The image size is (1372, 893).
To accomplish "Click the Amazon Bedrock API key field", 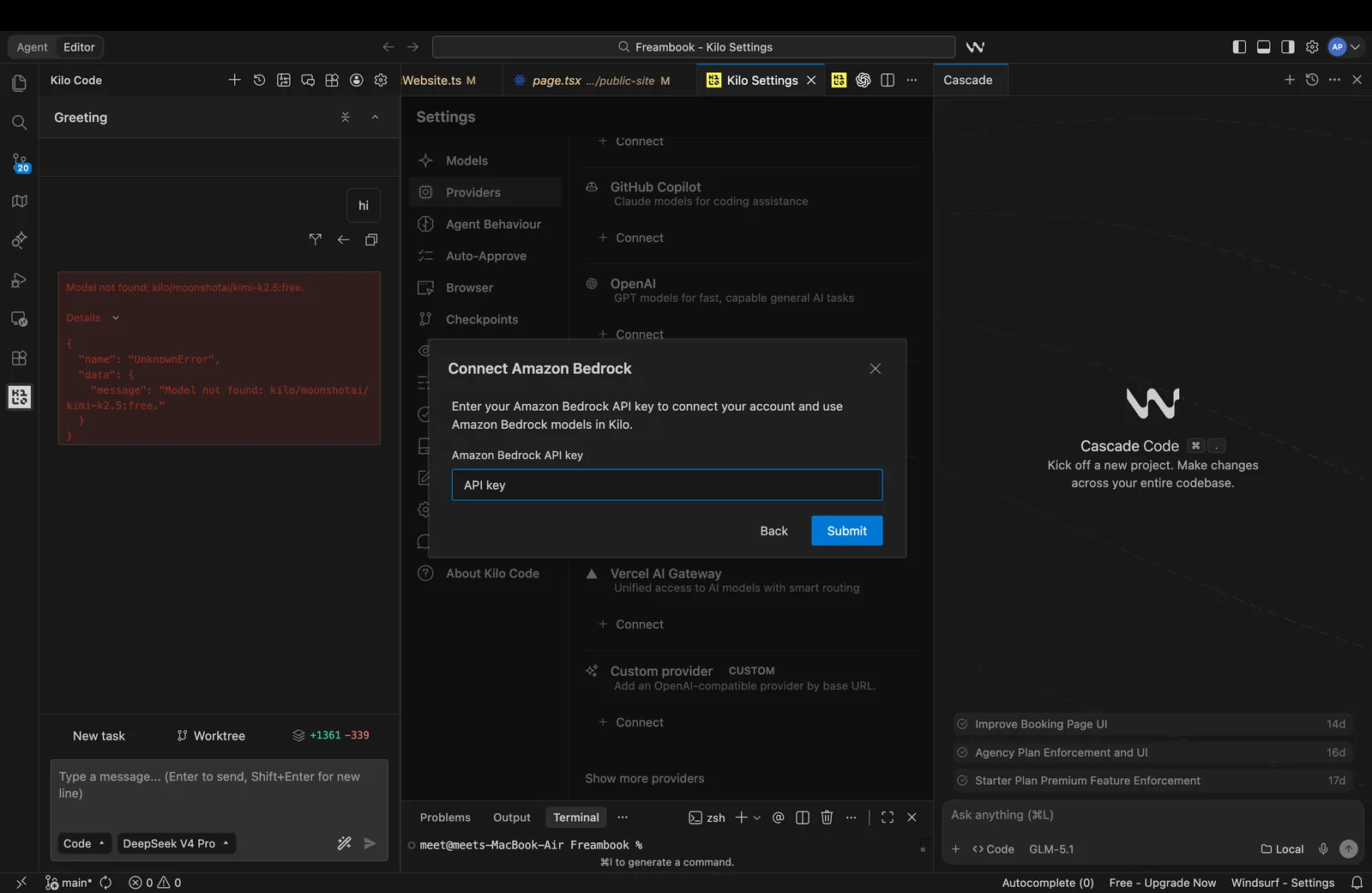I will (x=667, y=485).
